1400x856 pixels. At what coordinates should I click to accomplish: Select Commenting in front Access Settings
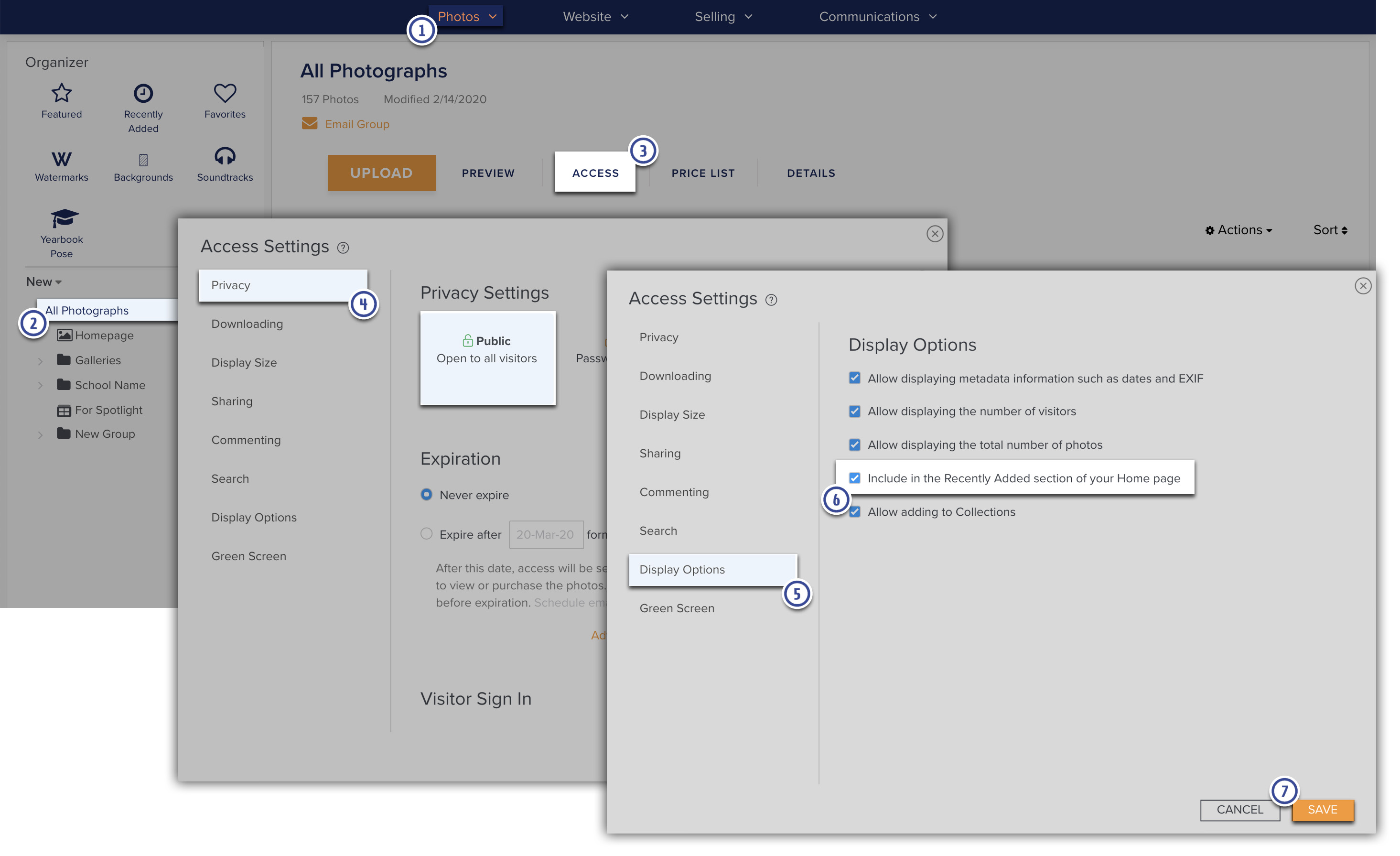tap(674, 492)
